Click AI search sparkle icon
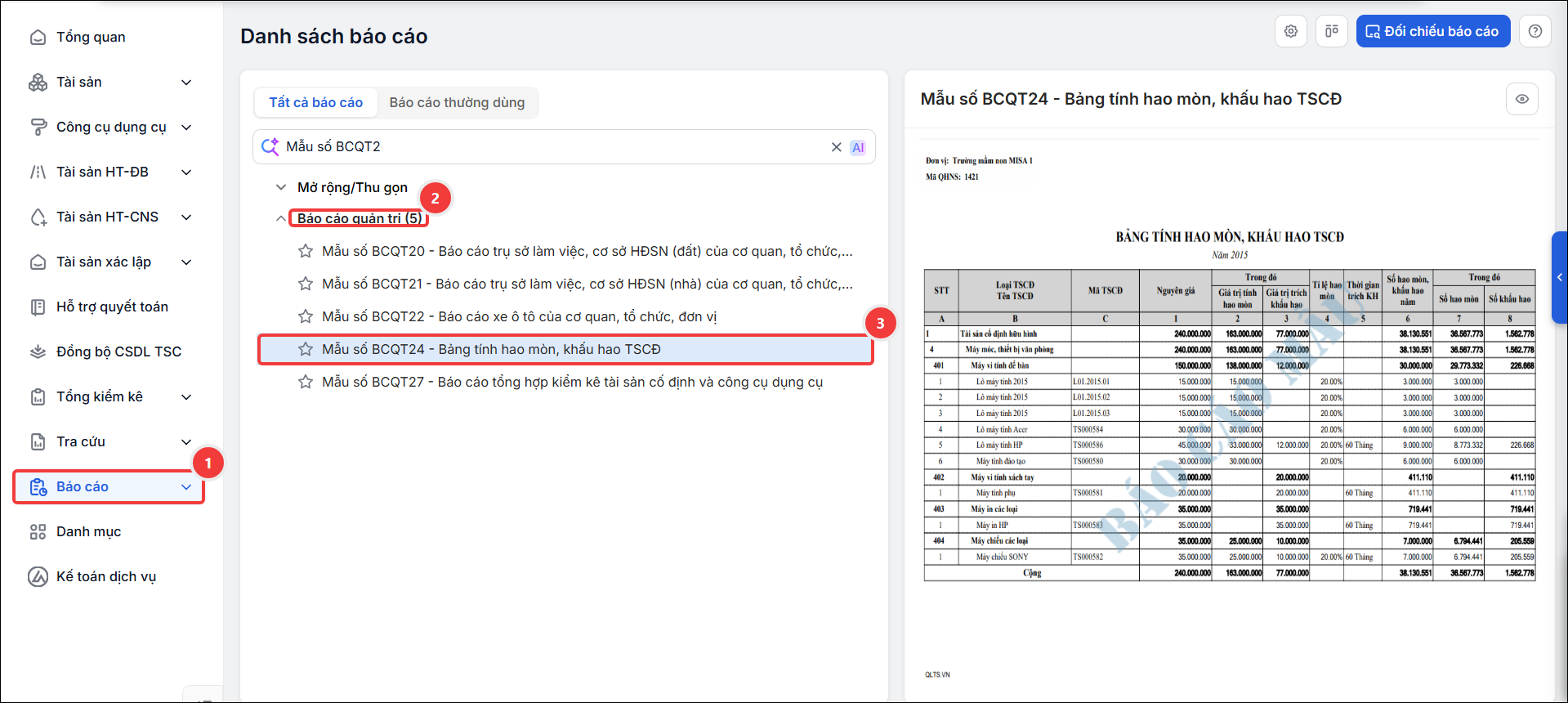Image resolution: width=1568 pixels, height=703 pixels. tap(270, 146)
